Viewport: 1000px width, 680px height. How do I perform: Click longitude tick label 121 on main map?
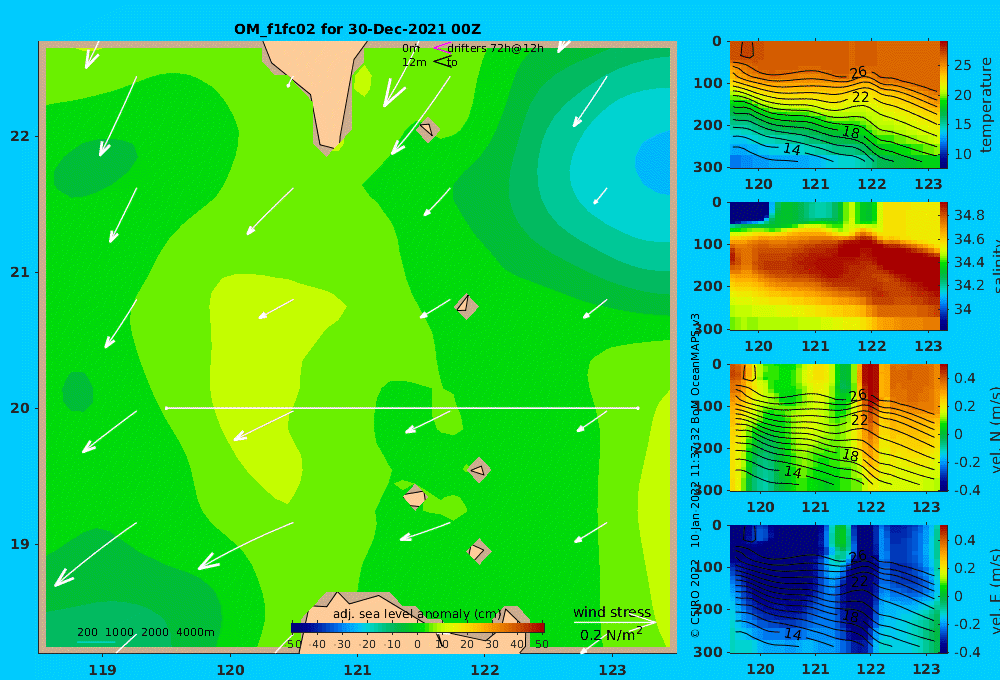(357, 670)
